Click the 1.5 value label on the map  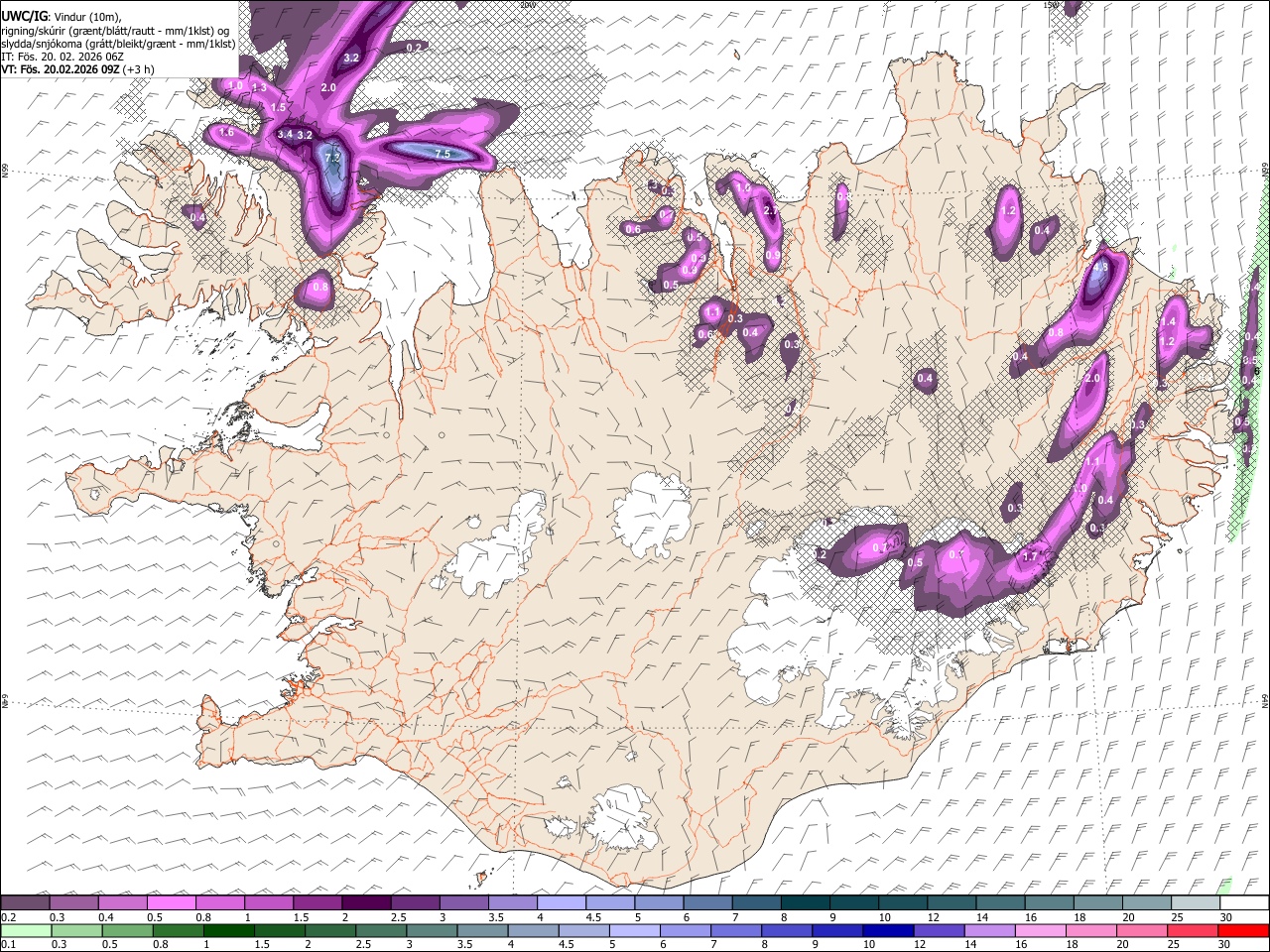(x=278, y=107)
